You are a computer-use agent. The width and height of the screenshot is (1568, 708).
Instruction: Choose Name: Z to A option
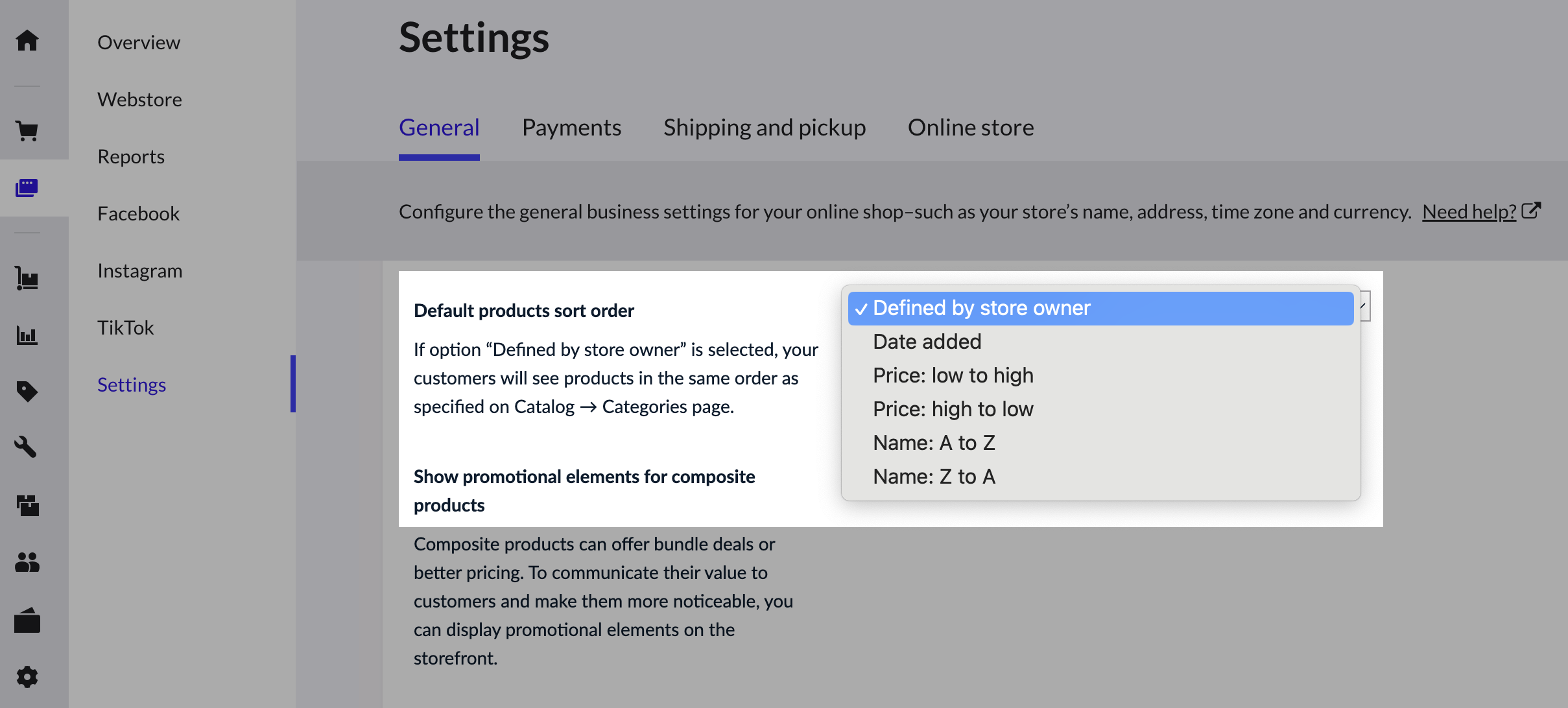pyautogui.click(x=1100, y=477)
